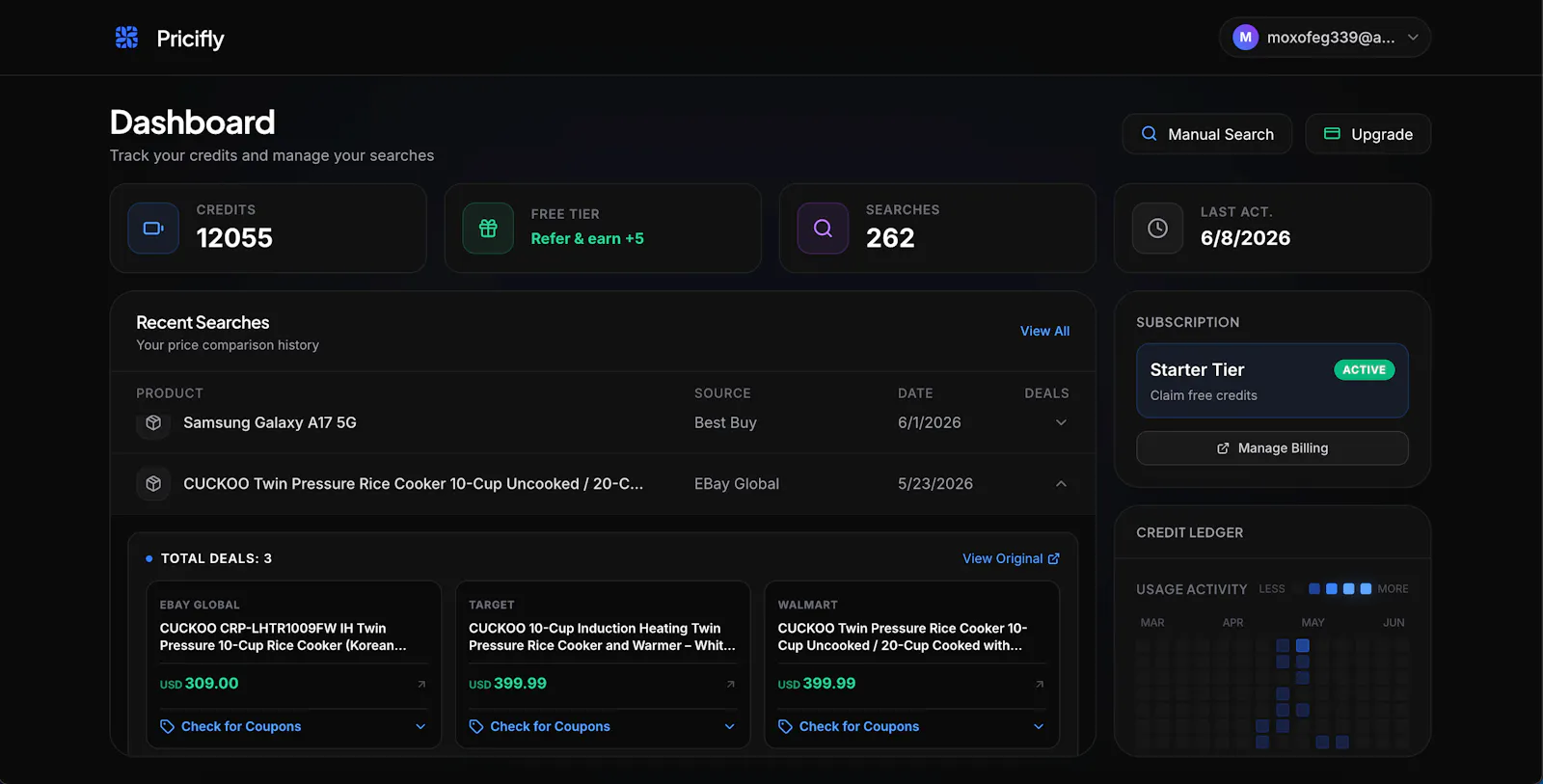Click the Samsung Galaxy A17 5G package icon
Screen dimensions: 1543x784
tap(153, 422)
